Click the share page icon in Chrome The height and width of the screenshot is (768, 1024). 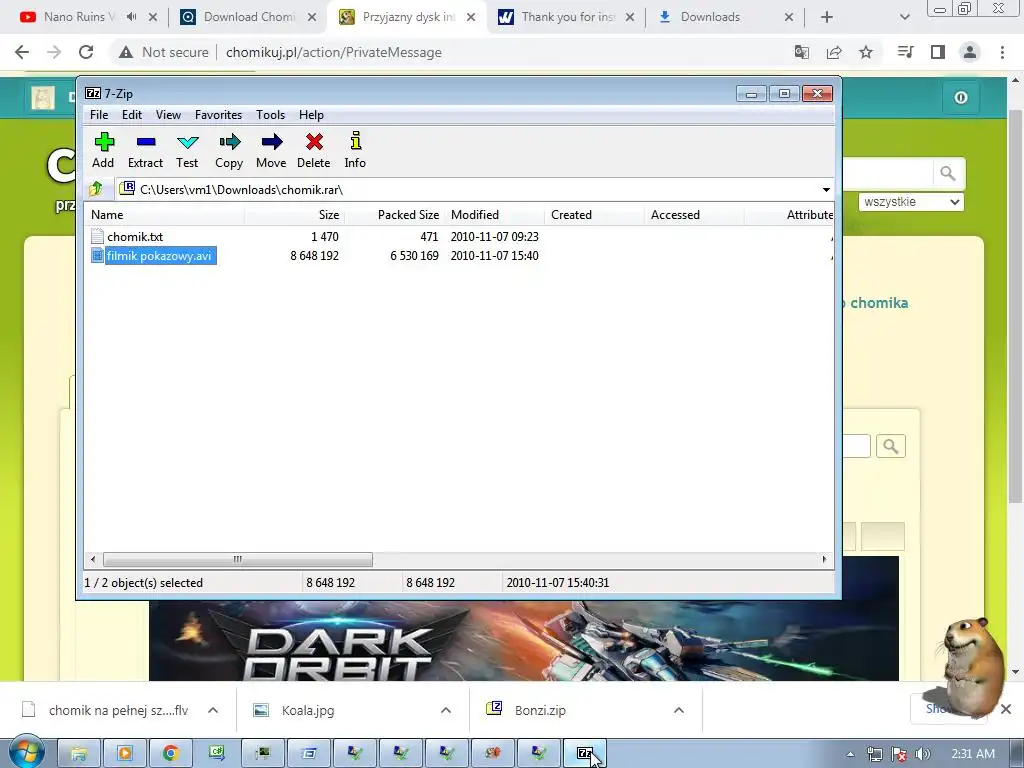(x=834, y=52)
